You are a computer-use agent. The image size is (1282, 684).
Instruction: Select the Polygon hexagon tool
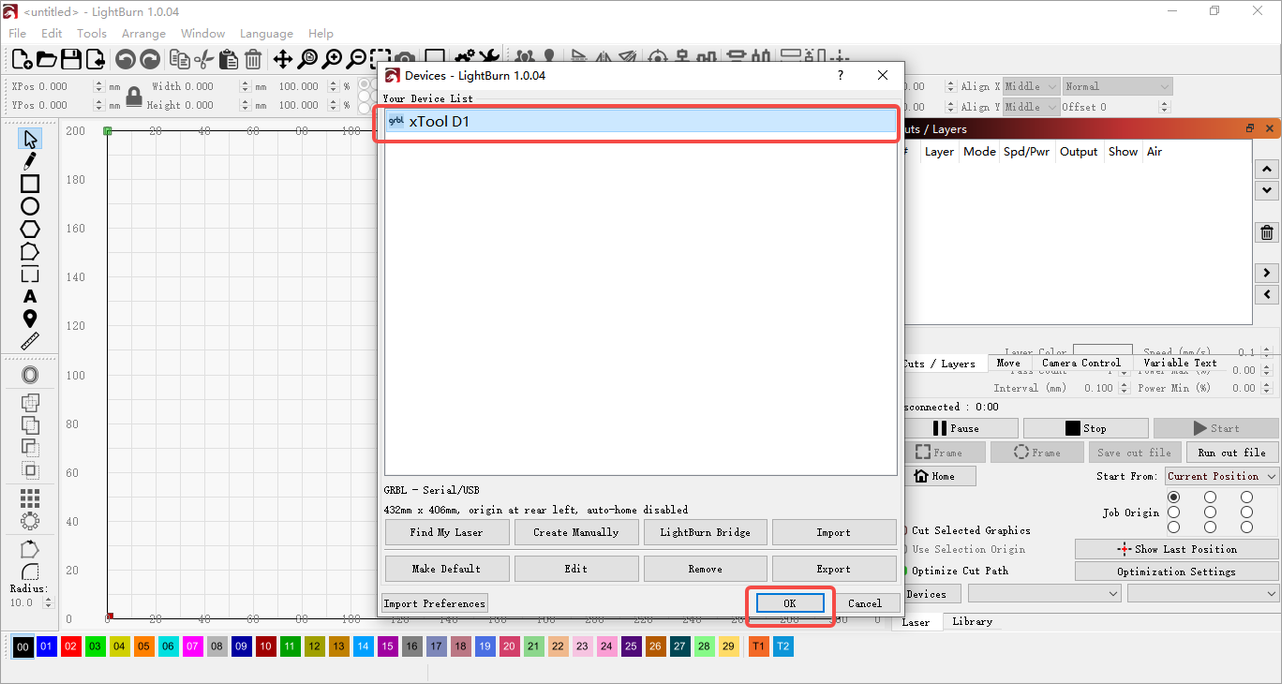[30, 229]
